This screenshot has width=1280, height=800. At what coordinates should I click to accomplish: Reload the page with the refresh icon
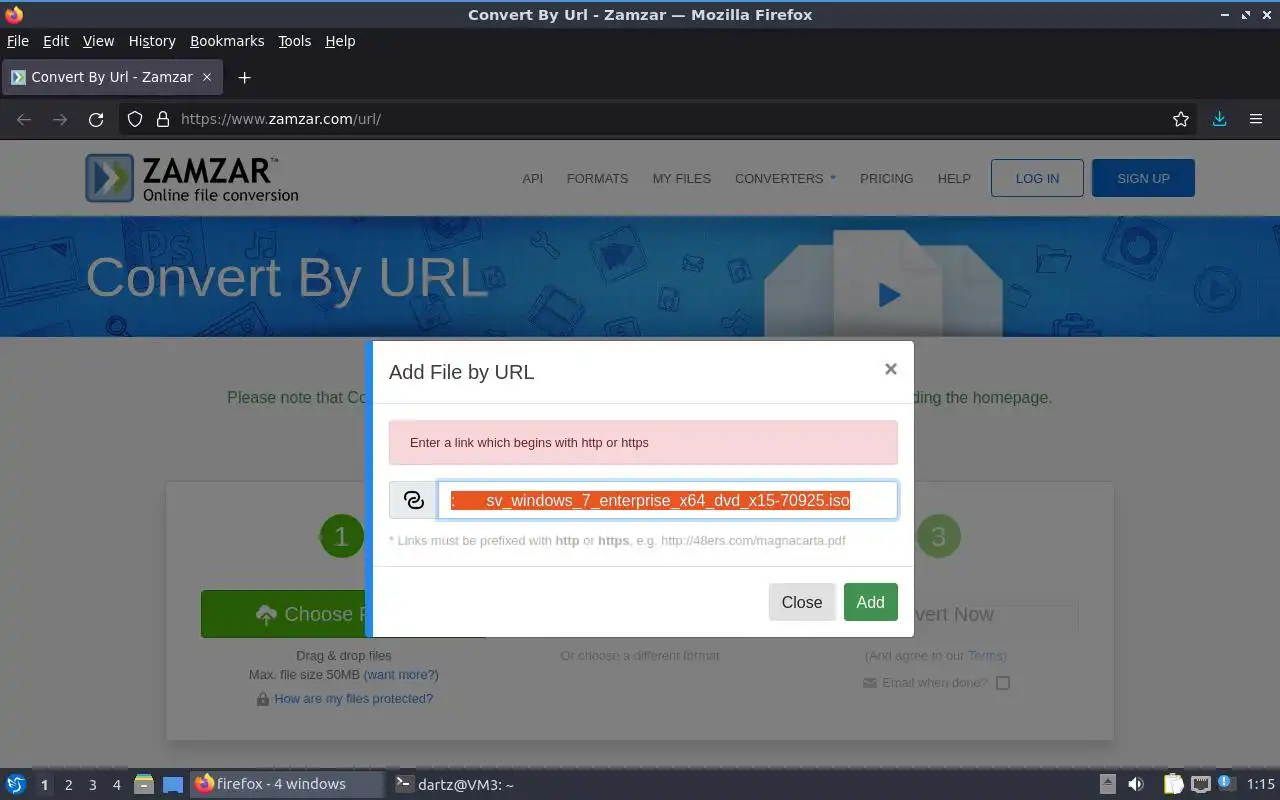96,119
